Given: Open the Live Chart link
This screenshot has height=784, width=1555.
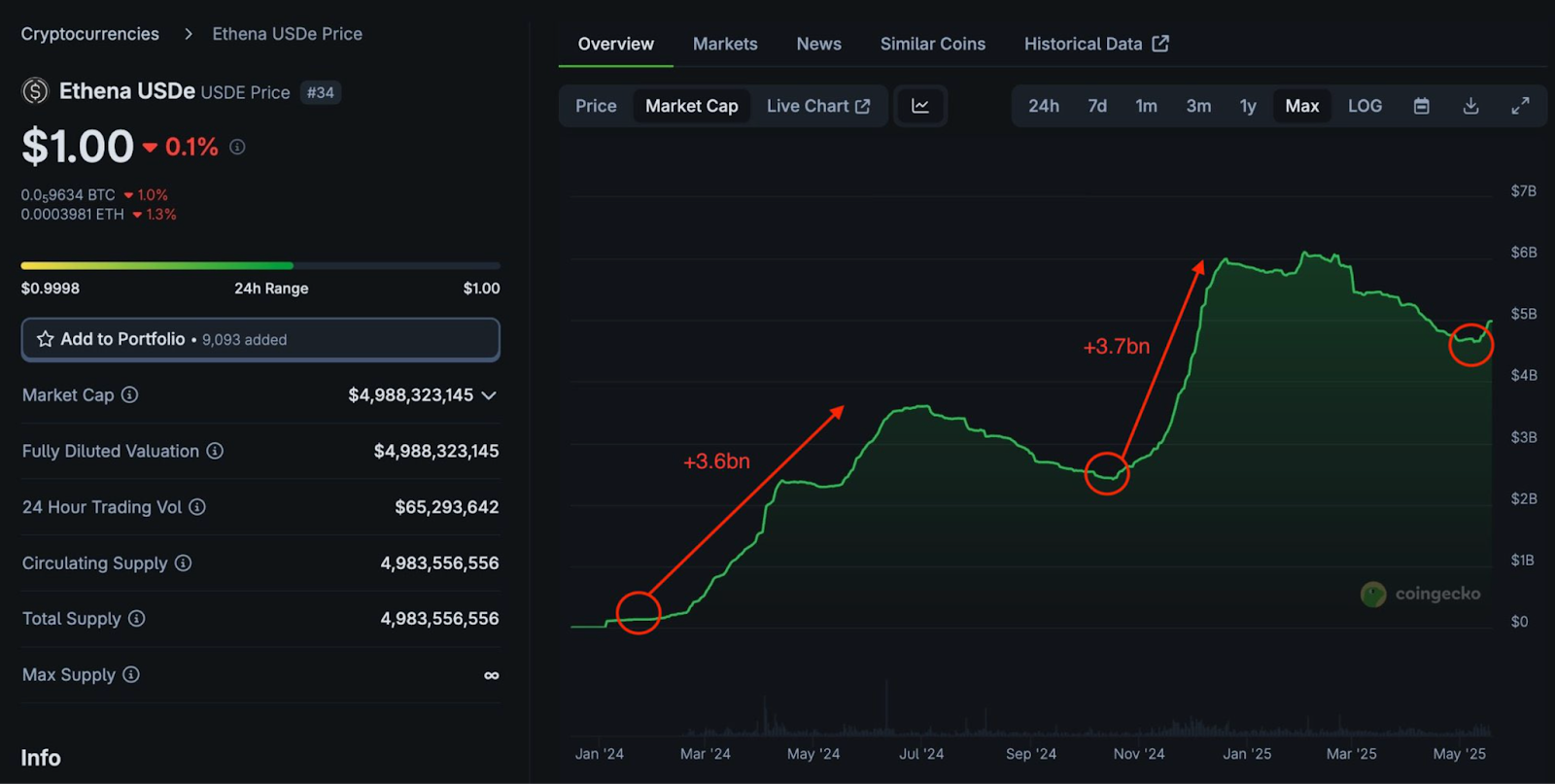Looking at the screenshot, I should [x=818, y=106].
